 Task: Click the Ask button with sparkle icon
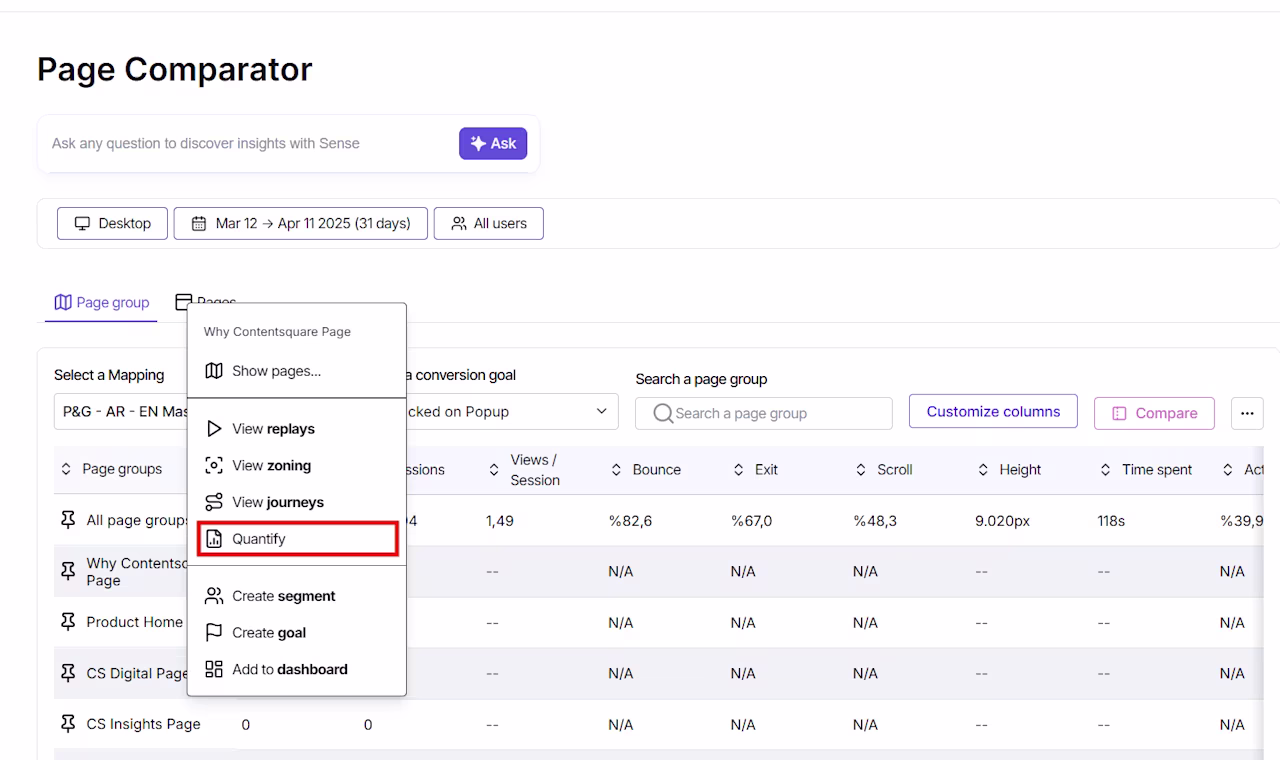(x=493, y=143)
